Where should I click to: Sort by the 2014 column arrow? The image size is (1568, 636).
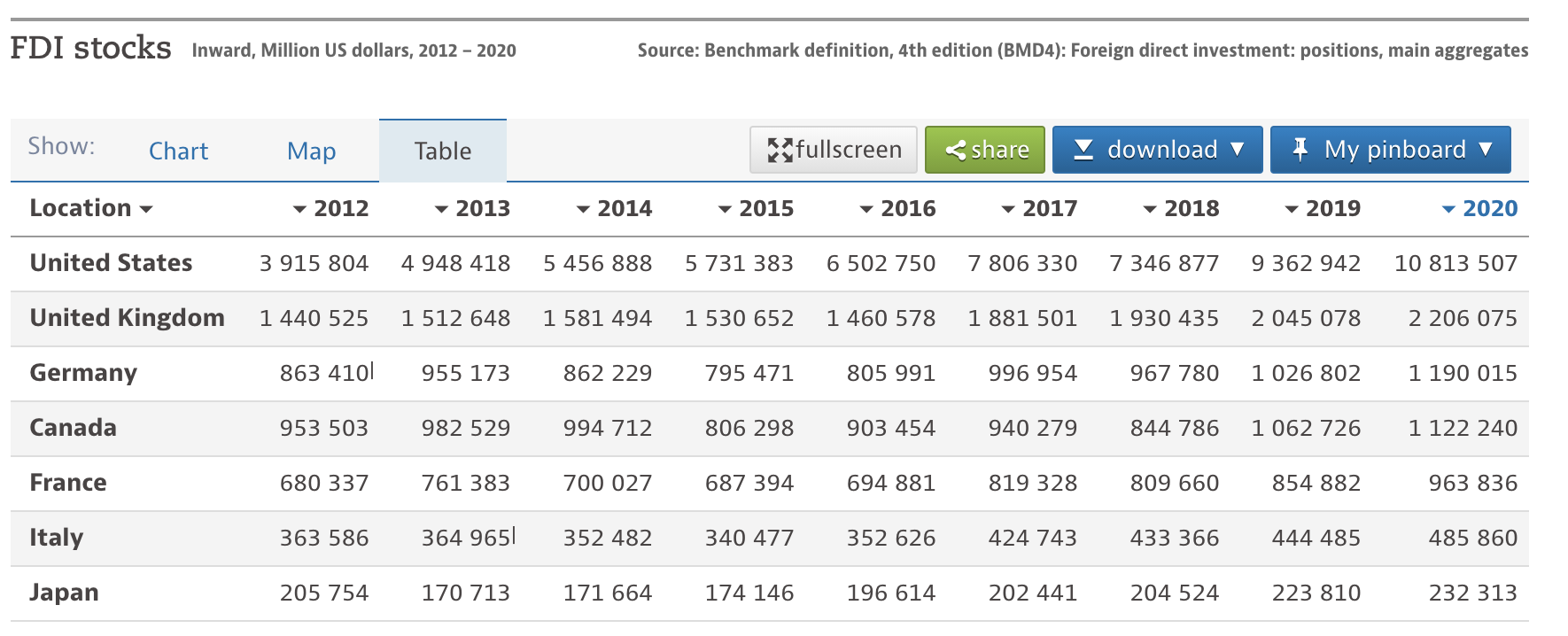583,210
